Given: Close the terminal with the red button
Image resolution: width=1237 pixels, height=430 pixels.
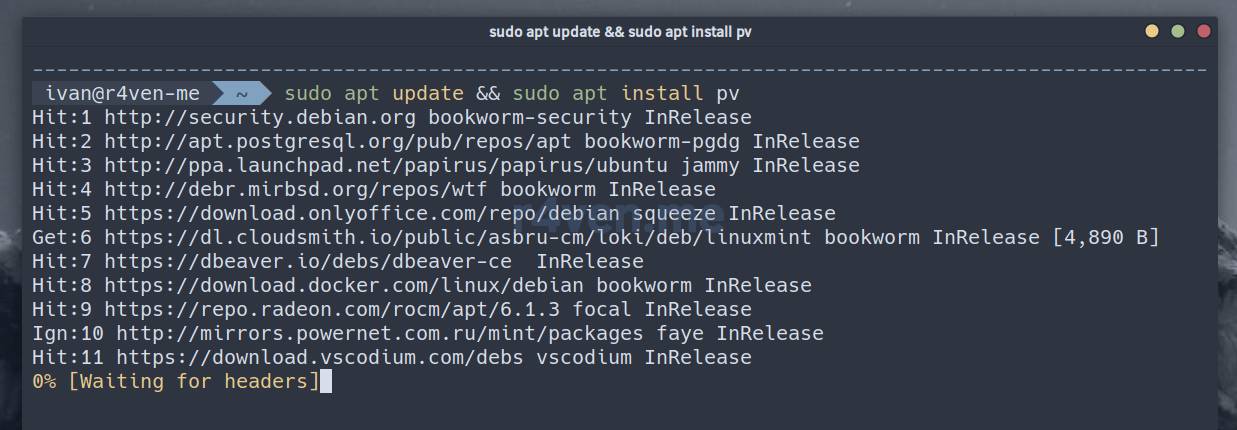Looking at the screenshot, I should 1204,31.
